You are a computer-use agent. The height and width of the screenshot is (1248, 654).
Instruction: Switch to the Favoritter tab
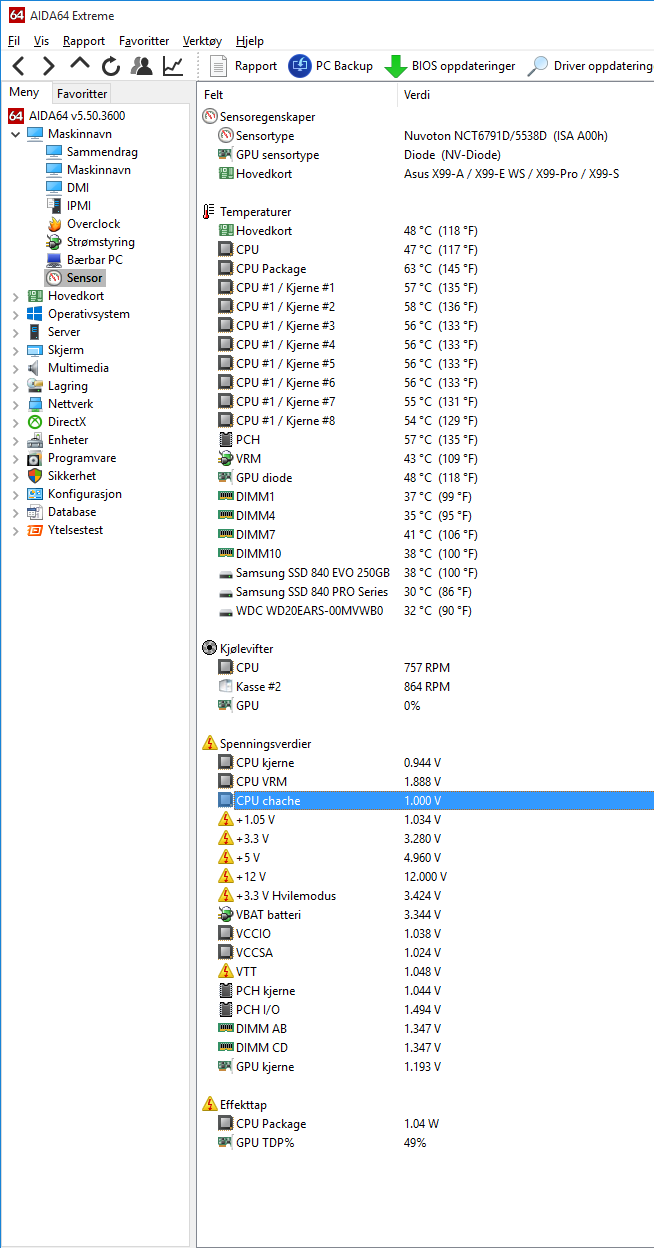coord(82,94)
